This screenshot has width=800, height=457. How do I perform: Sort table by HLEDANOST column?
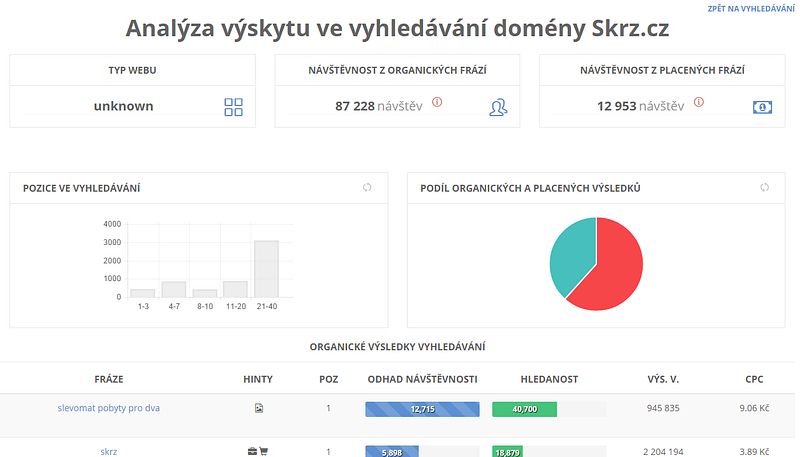point(549,379)
